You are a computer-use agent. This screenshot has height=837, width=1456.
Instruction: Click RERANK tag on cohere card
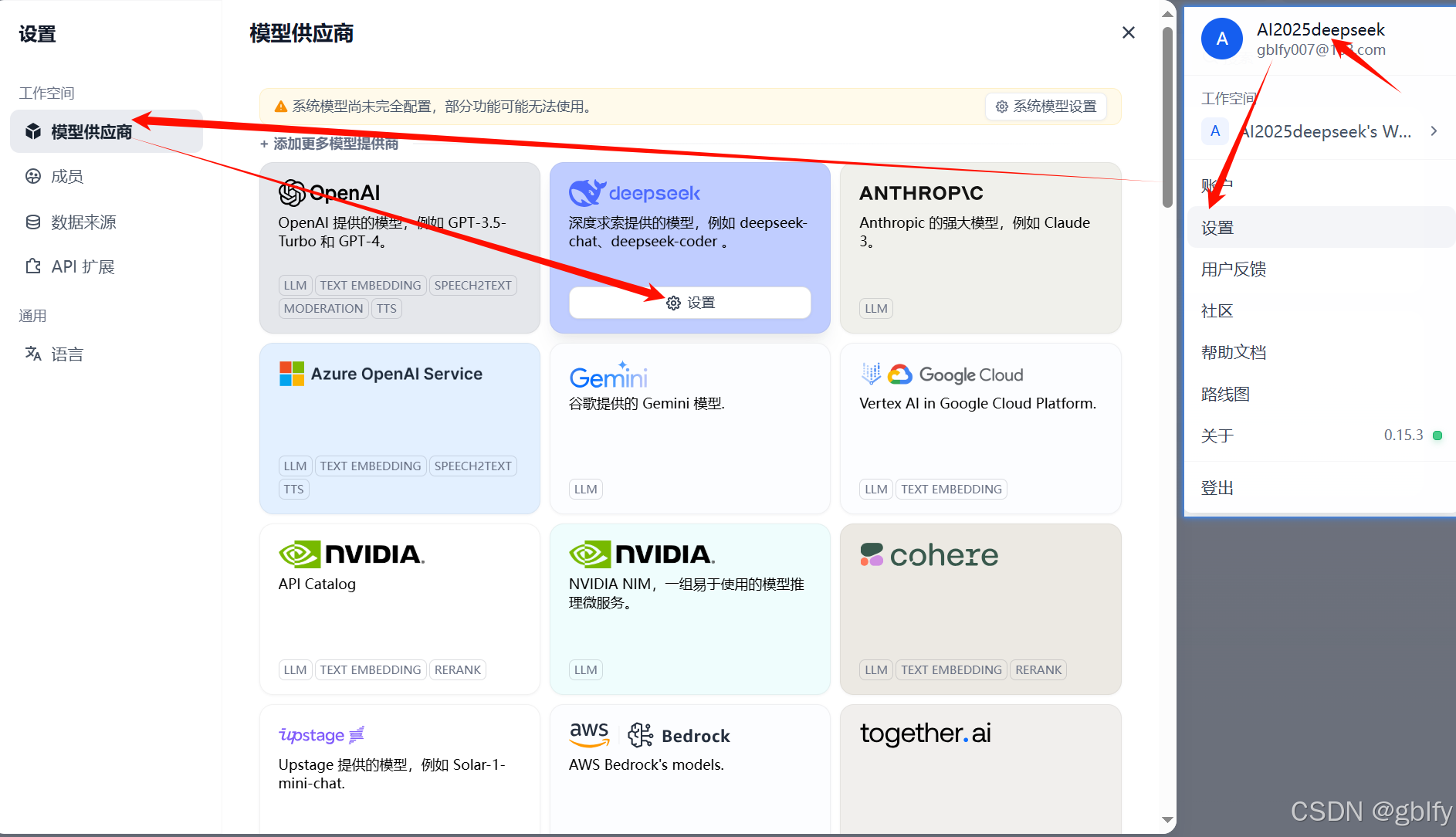pos(1038,670)
